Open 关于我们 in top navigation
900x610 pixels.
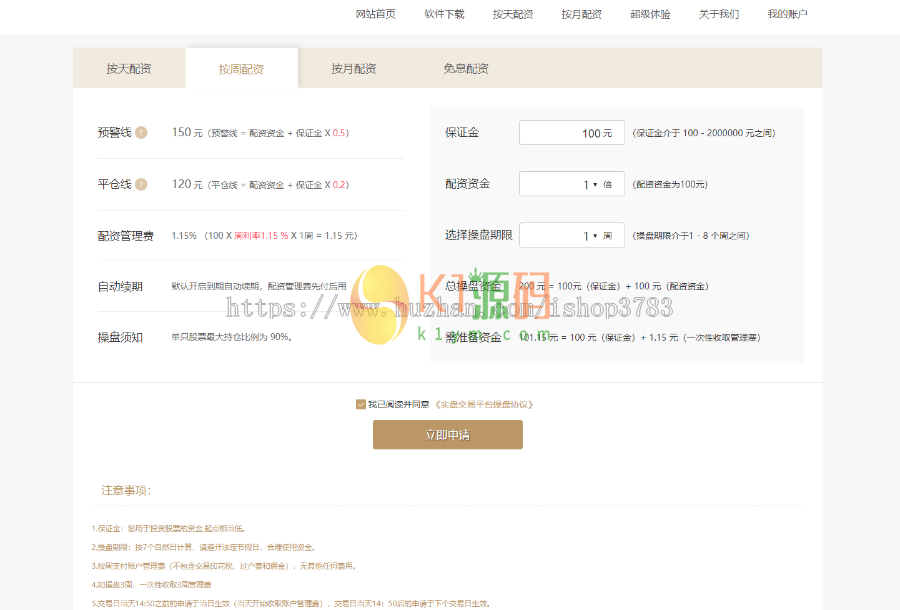[x=719, y=14]
